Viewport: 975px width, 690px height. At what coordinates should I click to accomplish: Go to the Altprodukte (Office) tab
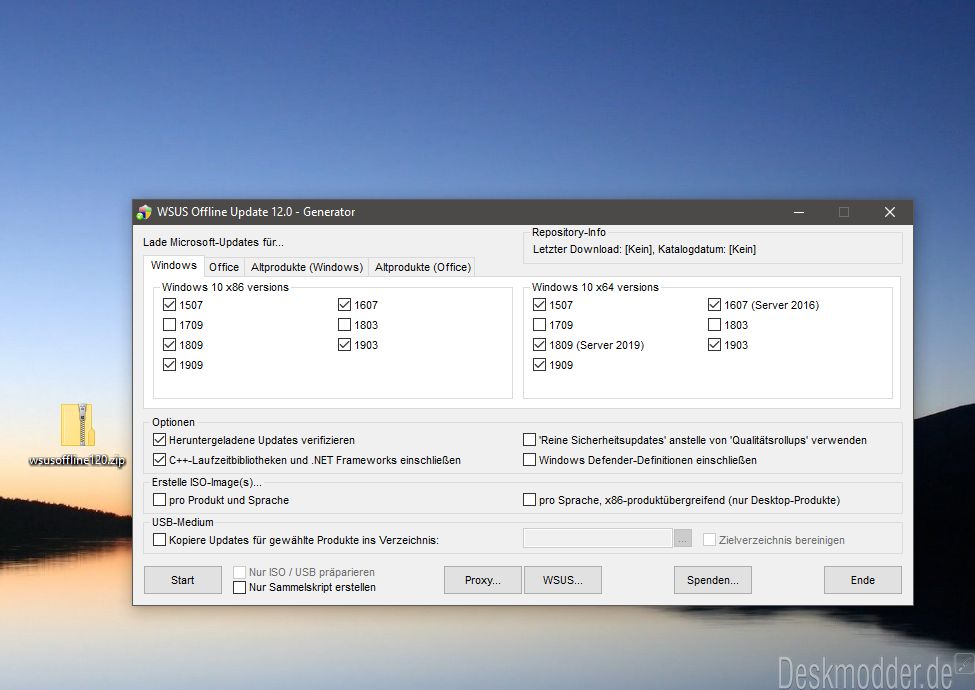pyautogui.click(x=422, y=267)
